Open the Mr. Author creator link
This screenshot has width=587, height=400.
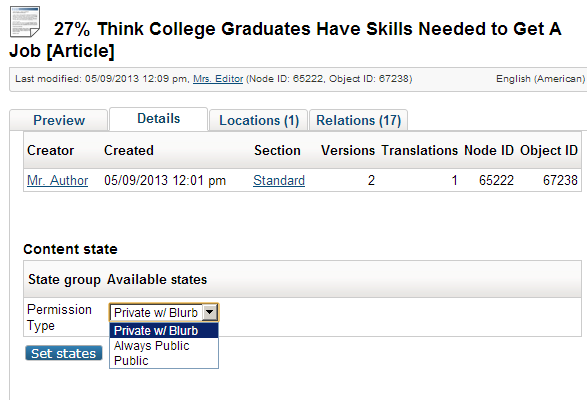[x=57, y=181]
